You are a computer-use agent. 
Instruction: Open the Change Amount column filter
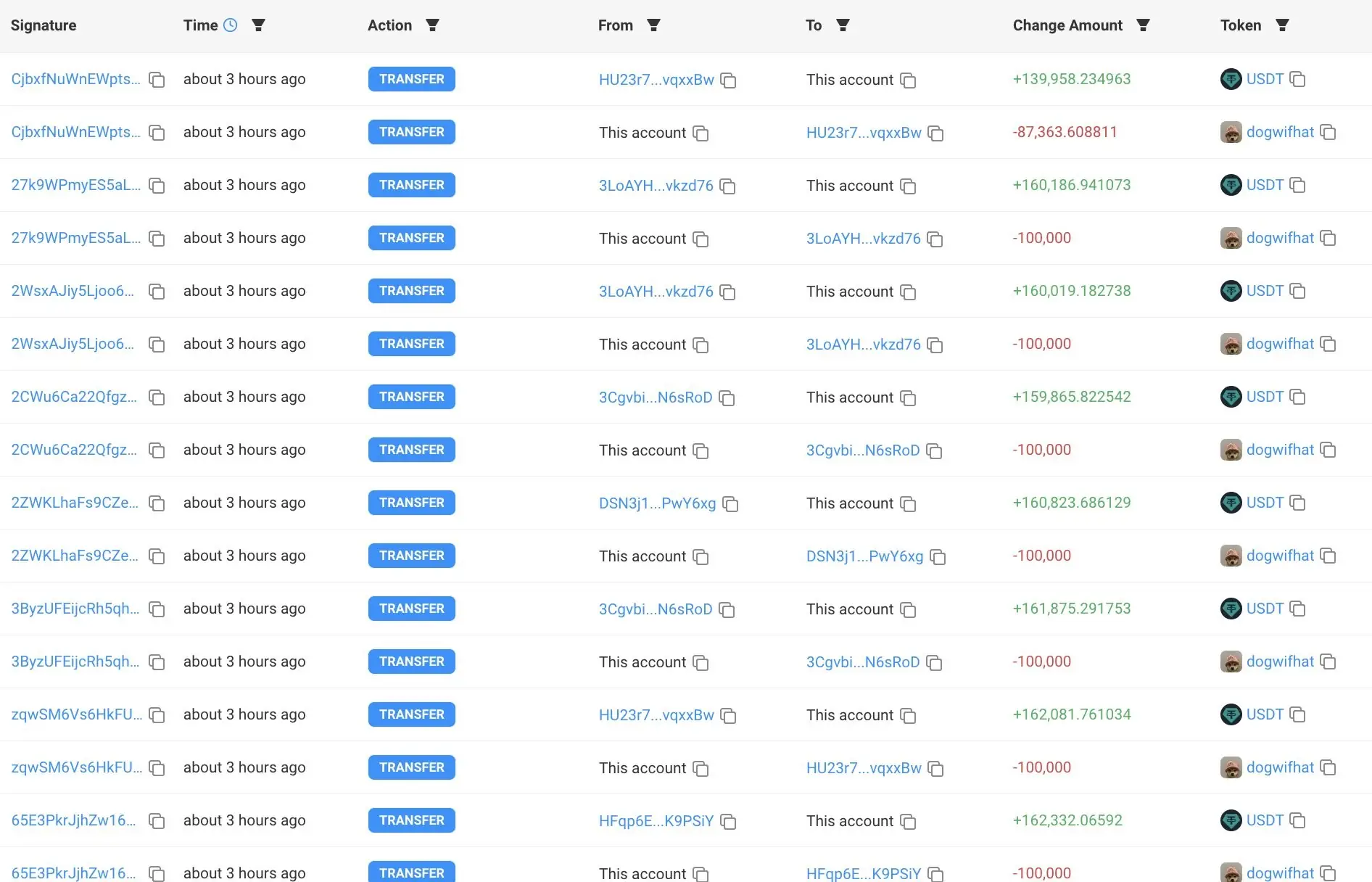pos(1143,25)
